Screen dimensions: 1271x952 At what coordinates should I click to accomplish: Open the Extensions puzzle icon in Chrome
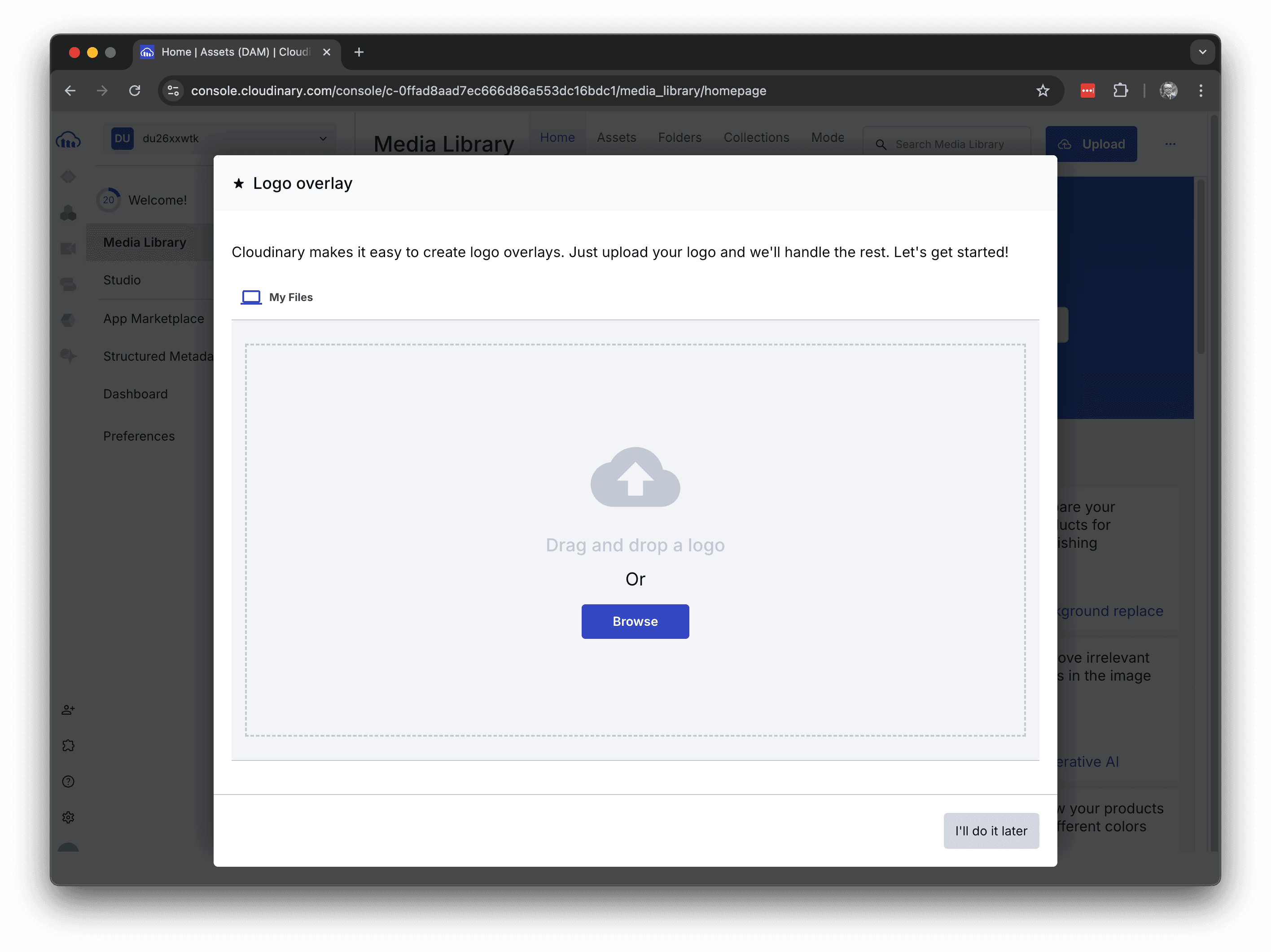coord(1120,91)
